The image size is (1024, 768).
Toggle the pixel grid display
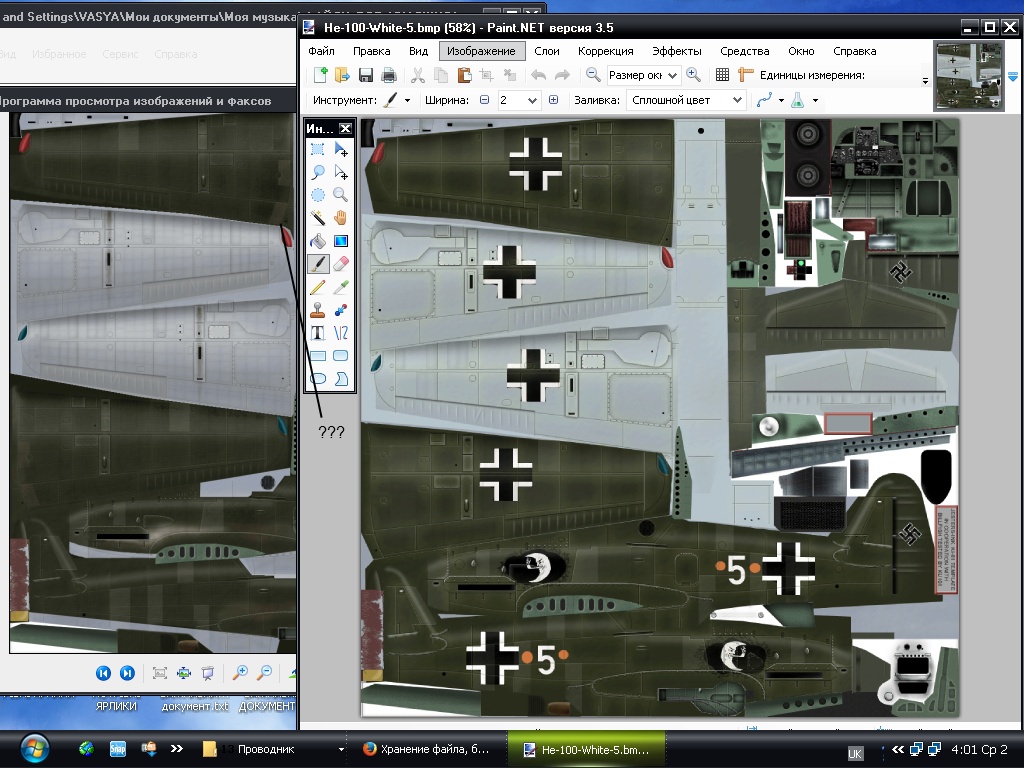pyautogui.click(x=722, y=75)
